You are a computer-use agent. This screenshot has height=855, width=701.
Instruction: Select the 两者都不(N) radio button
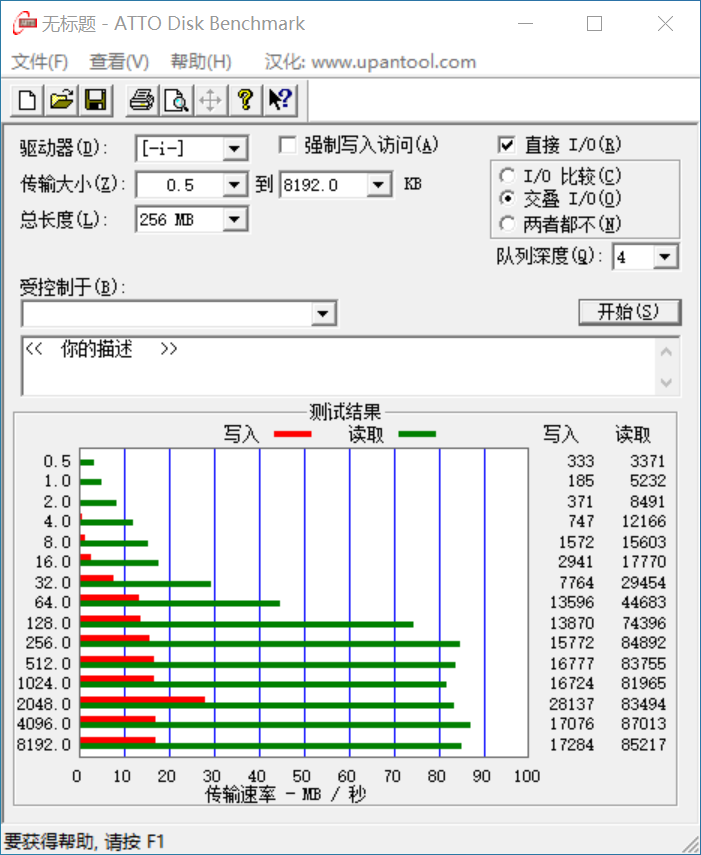point(507,223)
